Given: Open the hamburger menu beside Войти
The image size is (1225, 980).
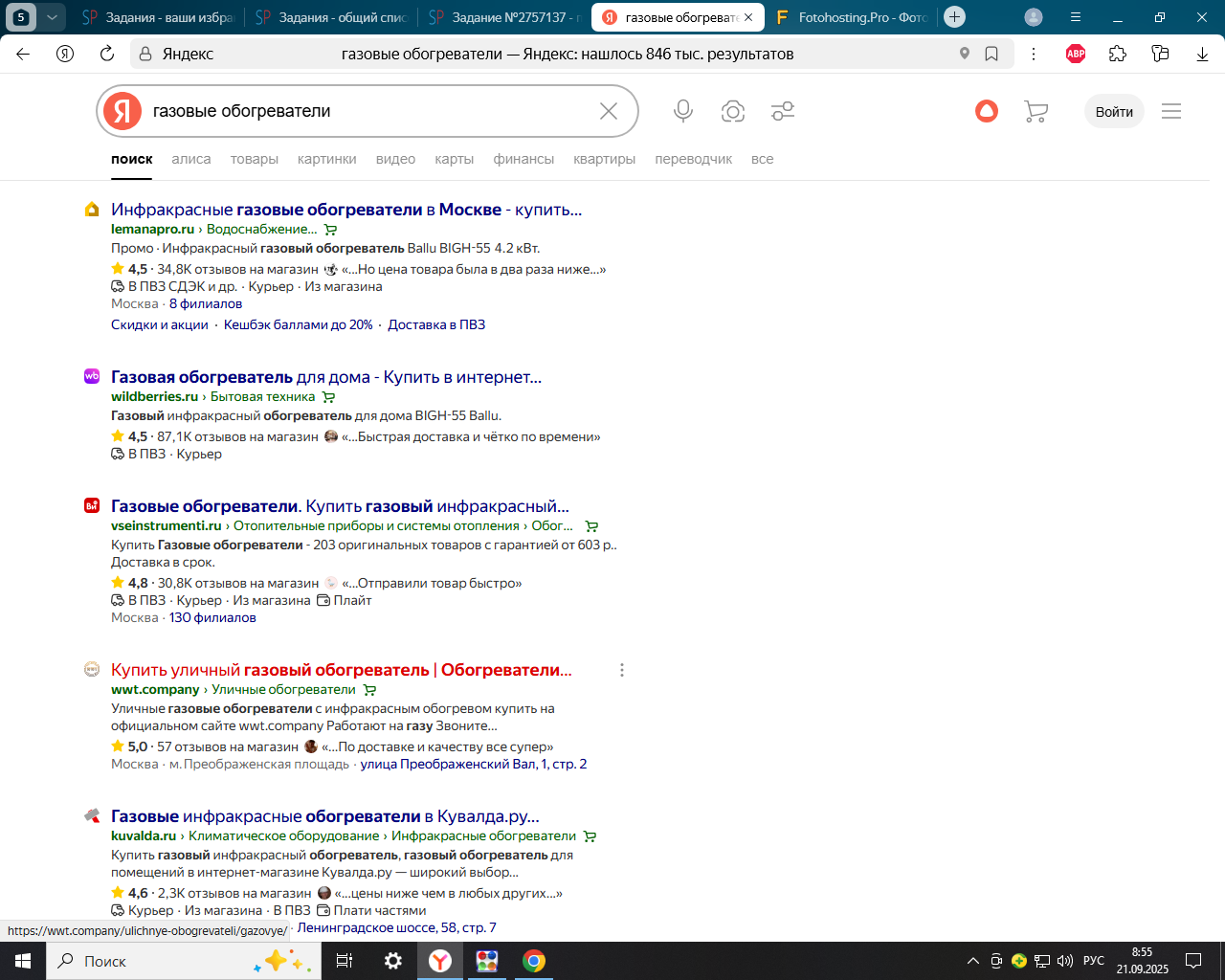Looking at the screenshot, I should pyautogui.click(x=1171, y=111).
